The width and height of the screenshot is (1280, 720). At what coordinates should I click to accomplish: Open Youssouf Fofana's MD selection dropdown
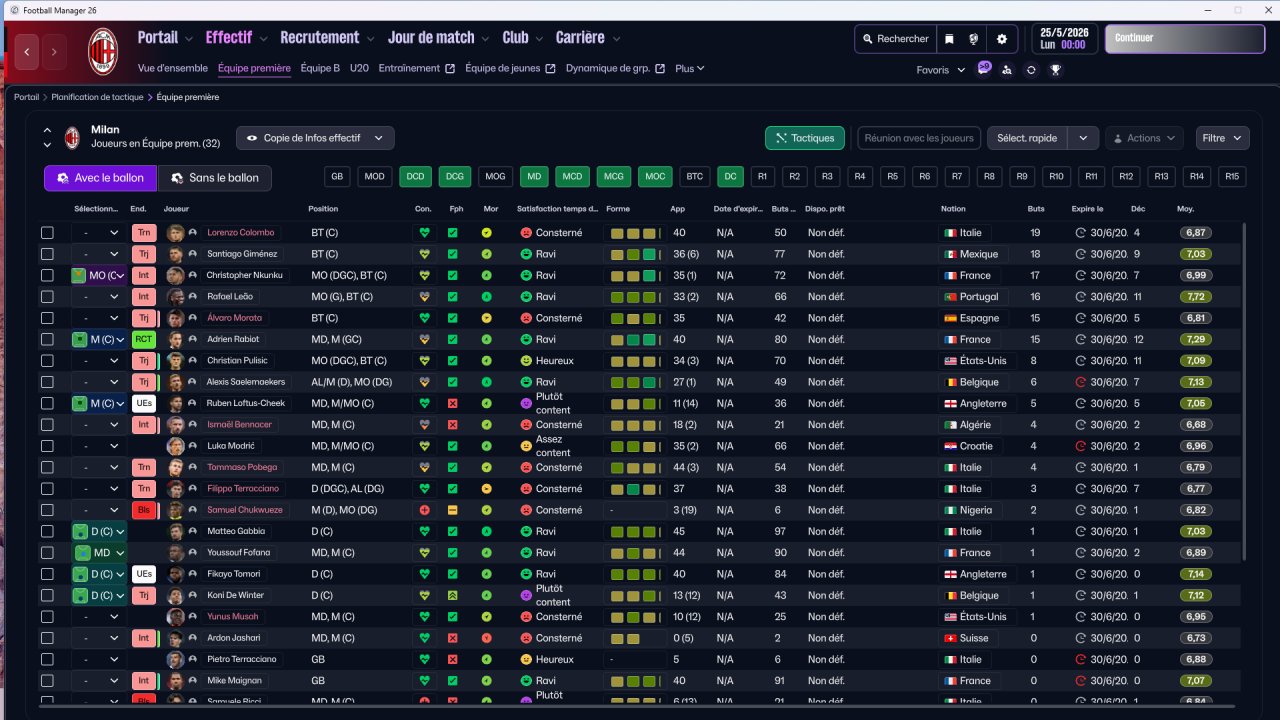[x=98, y=553]
